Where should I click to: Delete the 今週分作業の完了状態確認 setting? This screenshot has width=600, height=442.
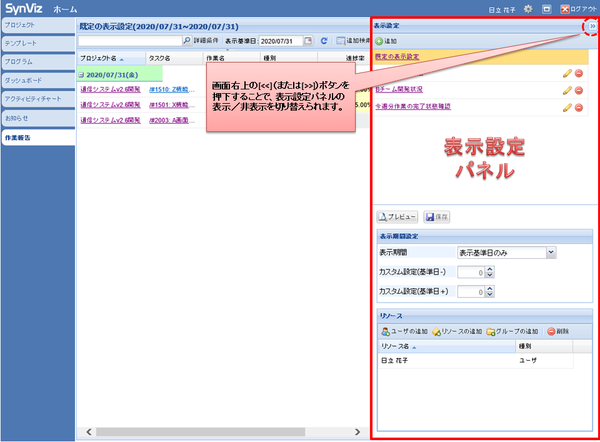click(579, 108)
